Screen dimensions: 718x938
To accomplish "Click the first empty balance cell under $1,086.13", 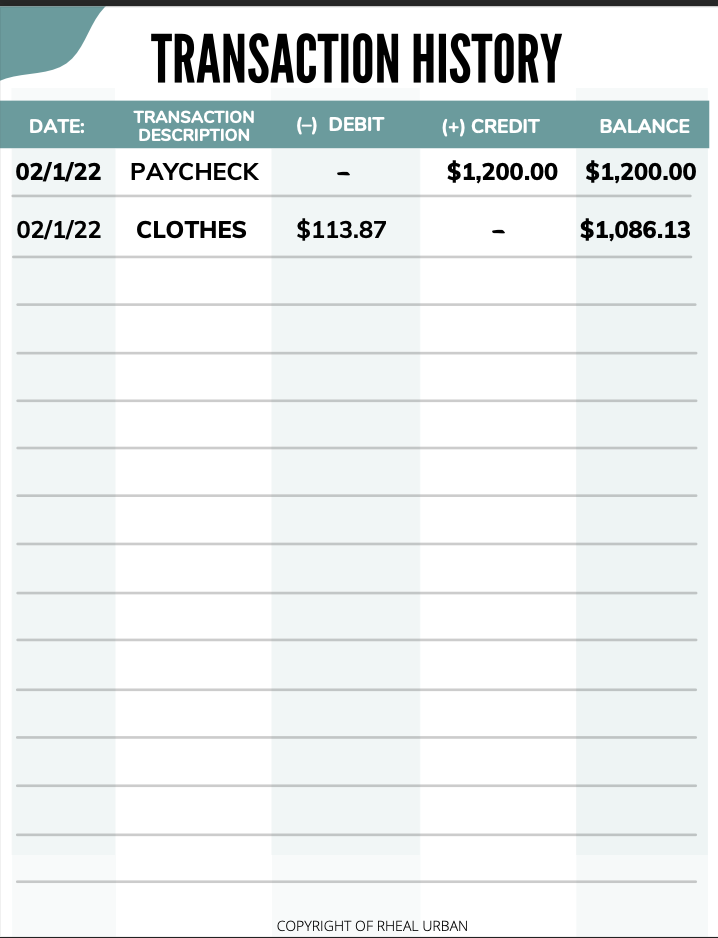I will 635,282.
